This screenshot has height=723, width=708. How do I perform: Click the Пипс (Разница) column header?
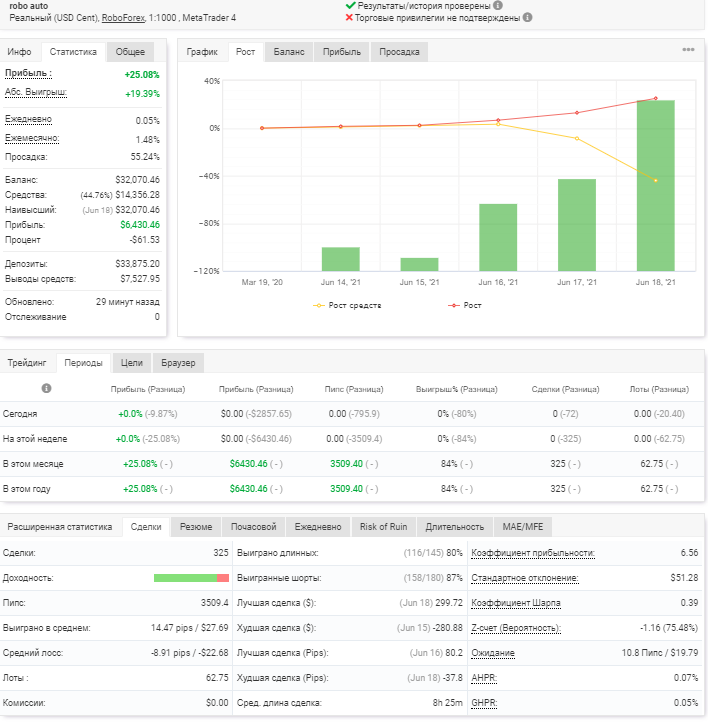pos(354,389)
